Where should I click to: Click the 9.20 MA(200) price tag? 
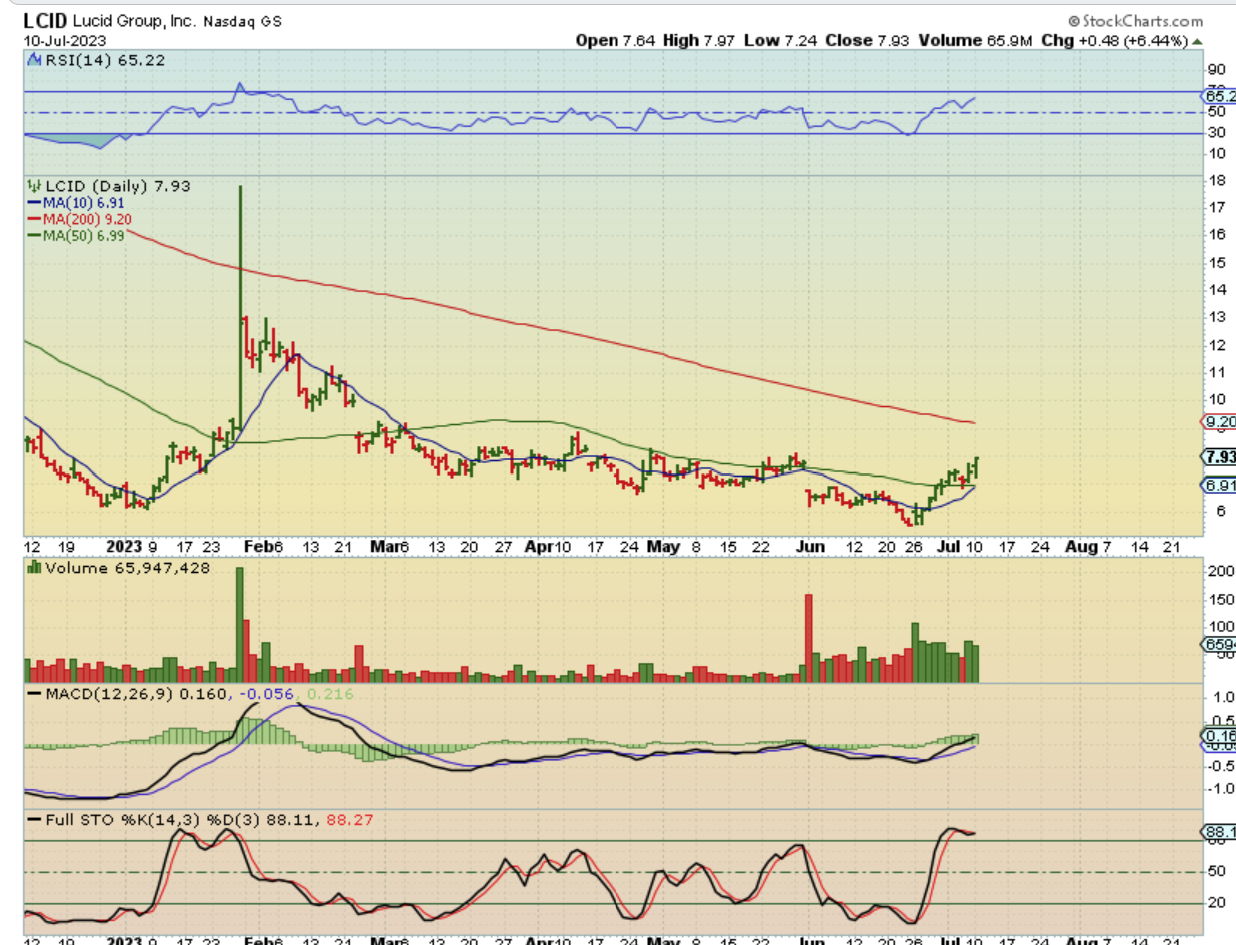point(1218,422)
